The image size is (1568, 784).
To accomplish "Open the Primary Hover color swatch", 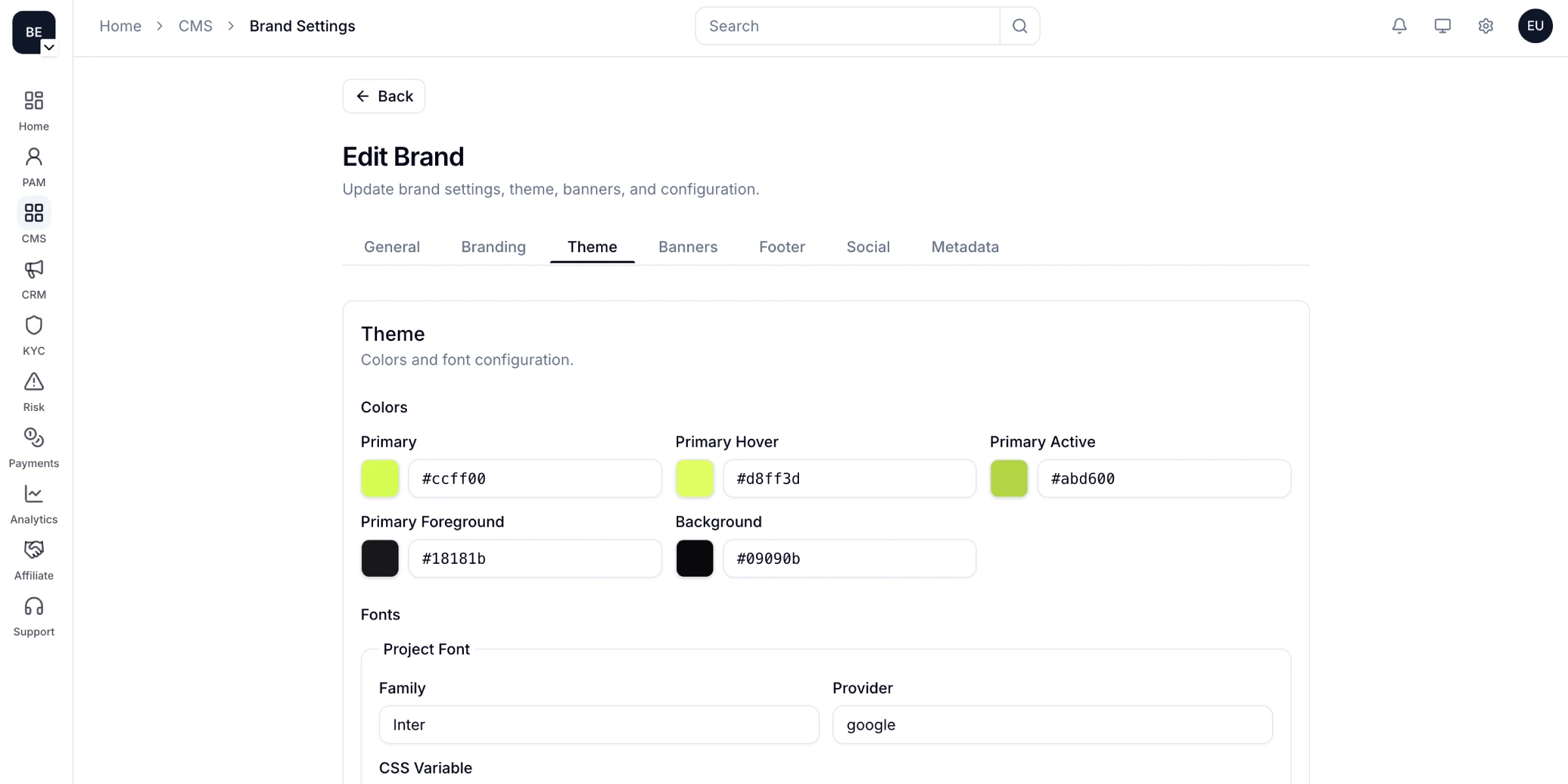I will 694,478.
